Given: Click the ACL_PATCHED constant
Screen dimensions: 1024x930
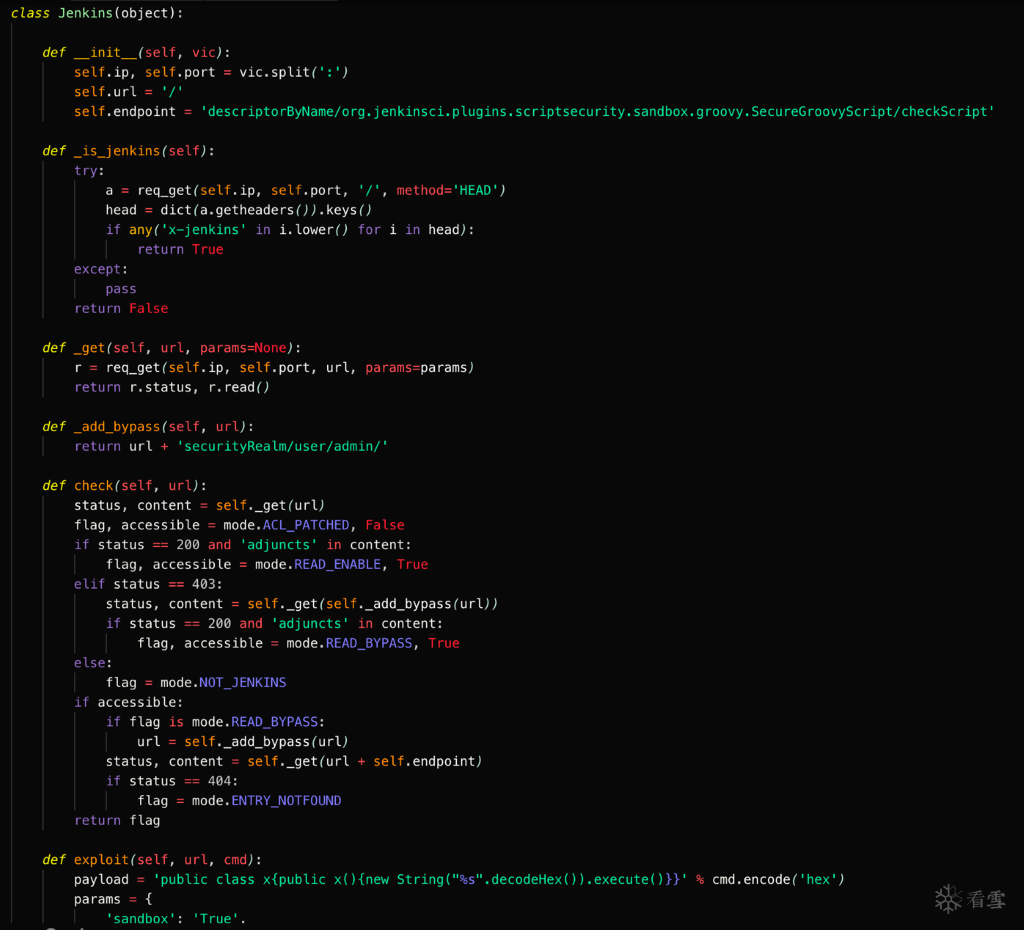Looking at the screenshot, I should (x=306, y=525).
